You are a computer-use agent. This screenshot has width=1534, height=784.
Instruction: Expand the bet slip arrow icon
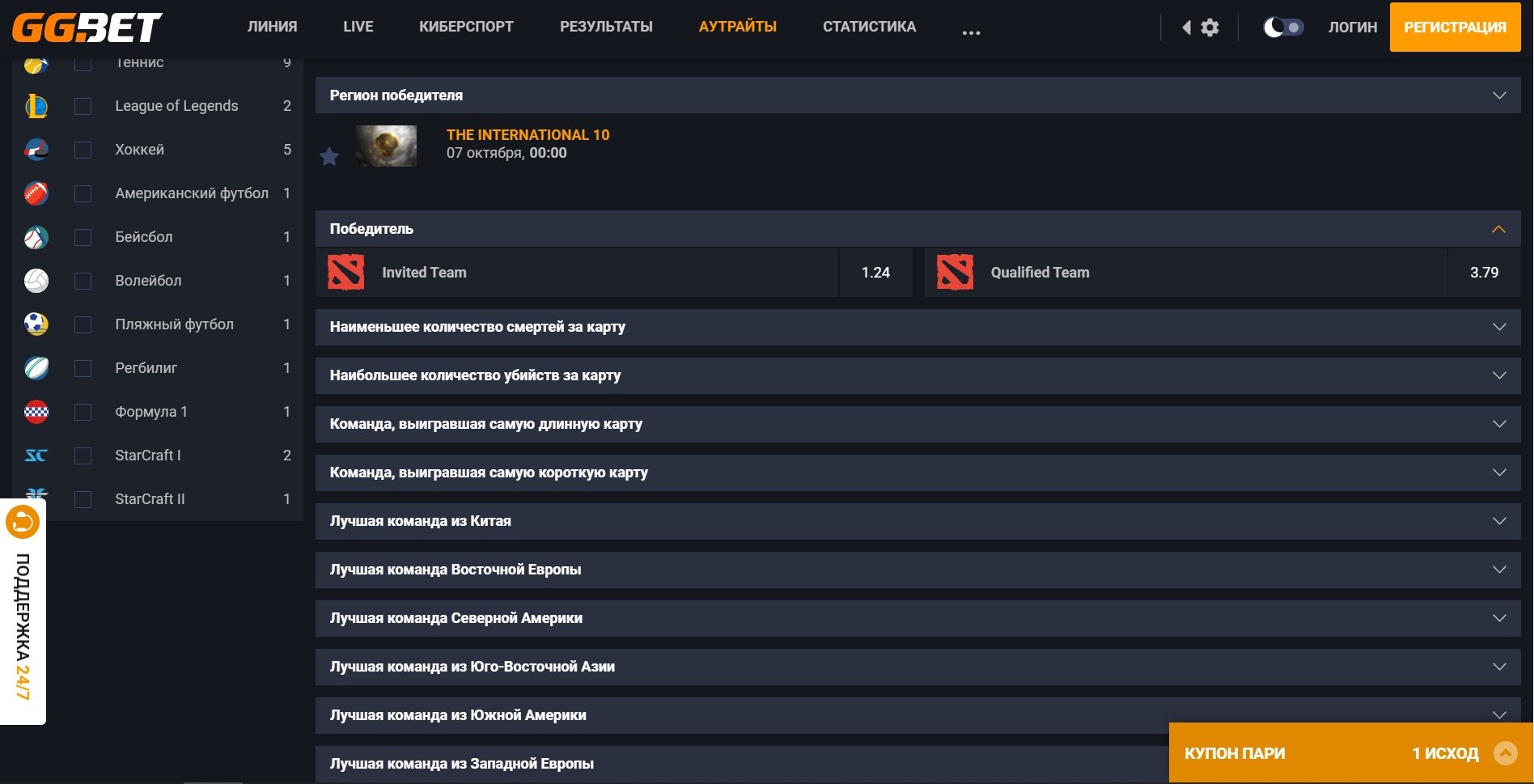1506,753
